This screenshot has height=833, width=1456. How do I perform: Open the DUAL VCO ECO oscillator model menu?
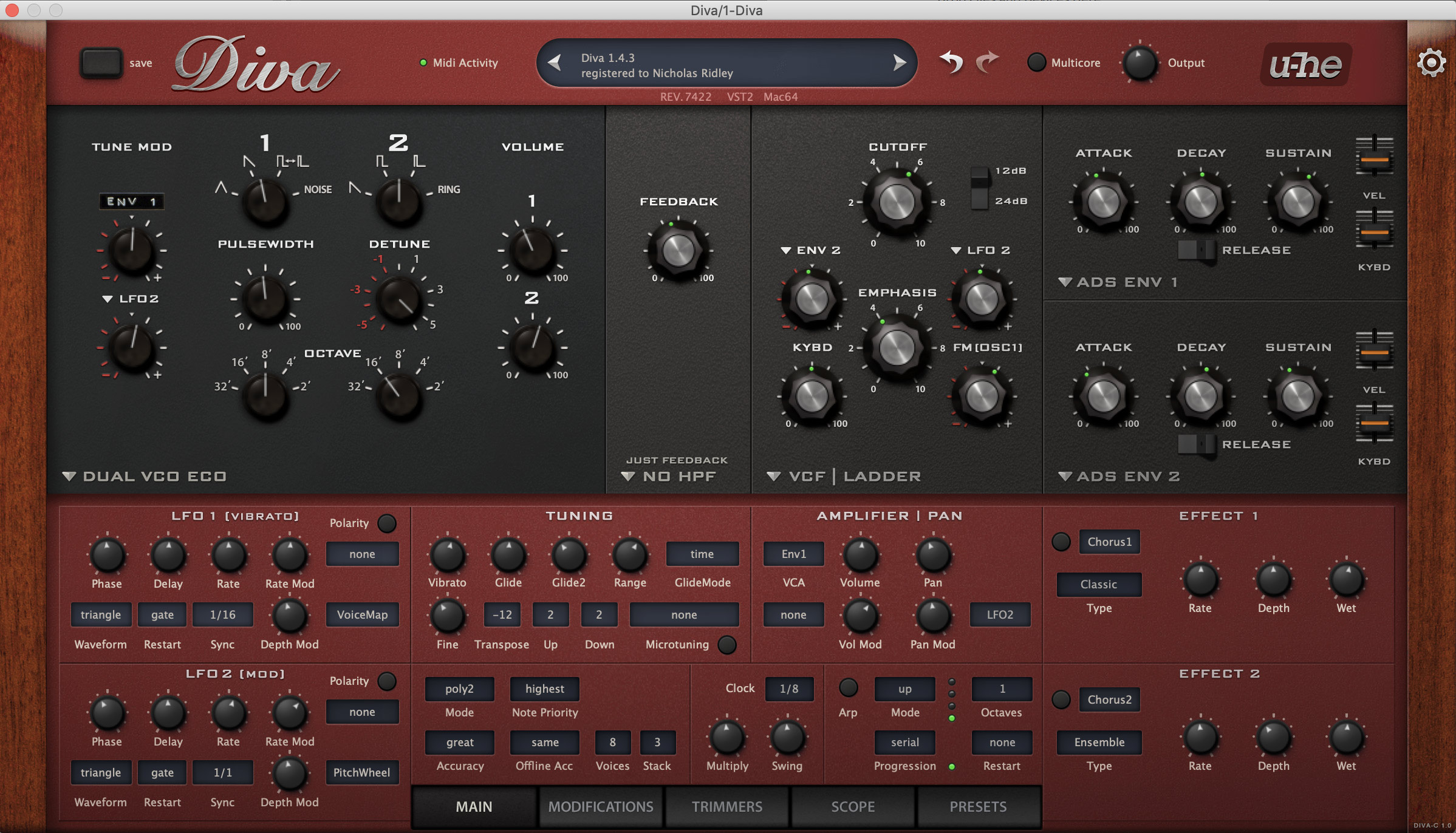coord(145,477)
